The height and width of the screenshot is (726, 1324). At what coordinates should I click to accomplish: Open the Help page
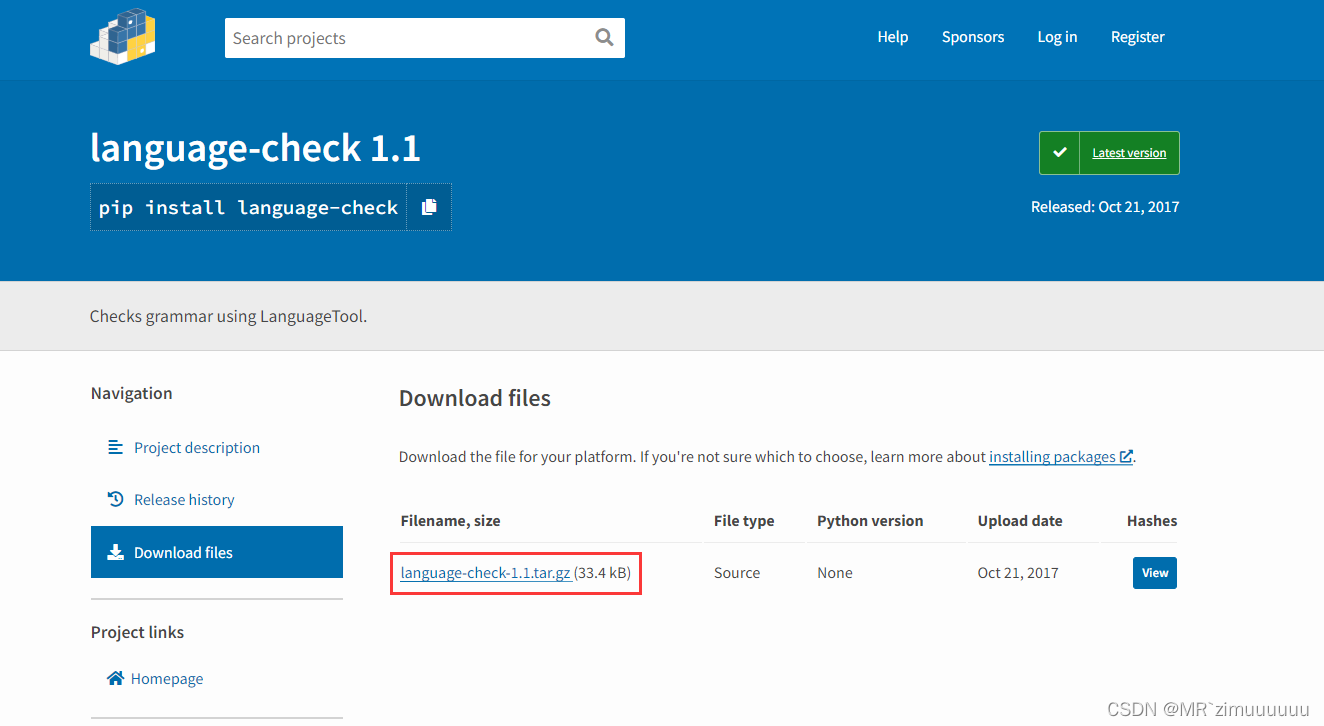(x=893, y=37)
